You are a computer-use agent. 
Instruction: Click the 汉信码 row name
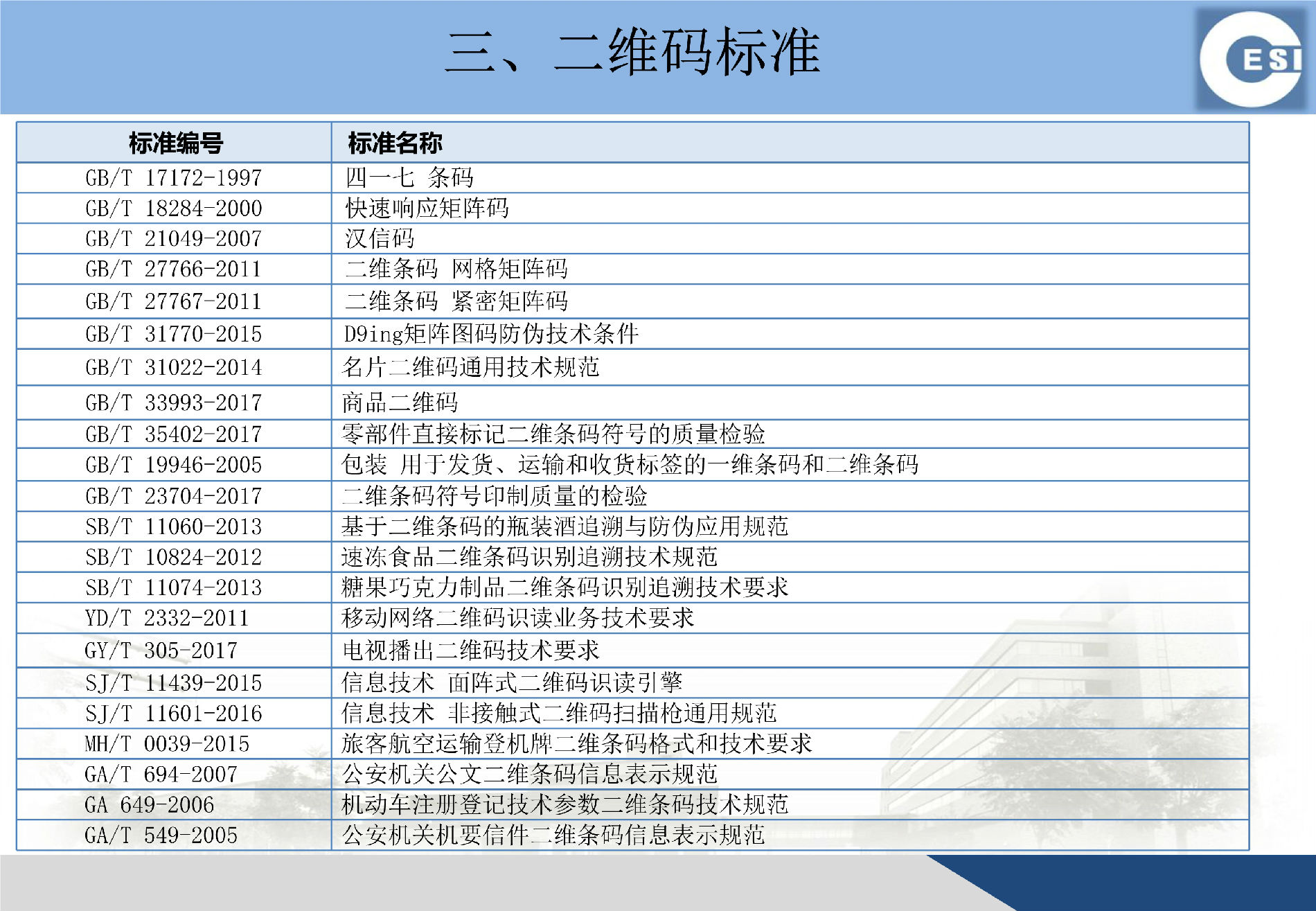coord(380,238)
